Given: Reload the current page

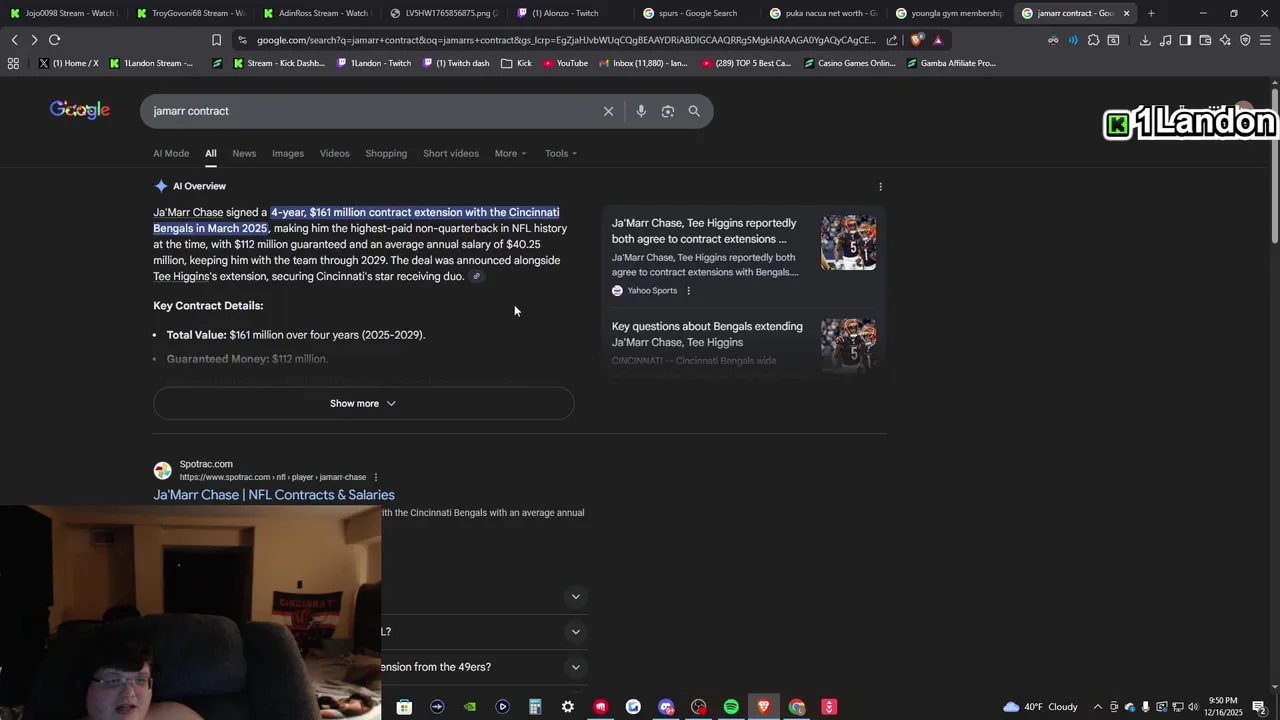Looking at the screenshot, I should coord(54,40).
